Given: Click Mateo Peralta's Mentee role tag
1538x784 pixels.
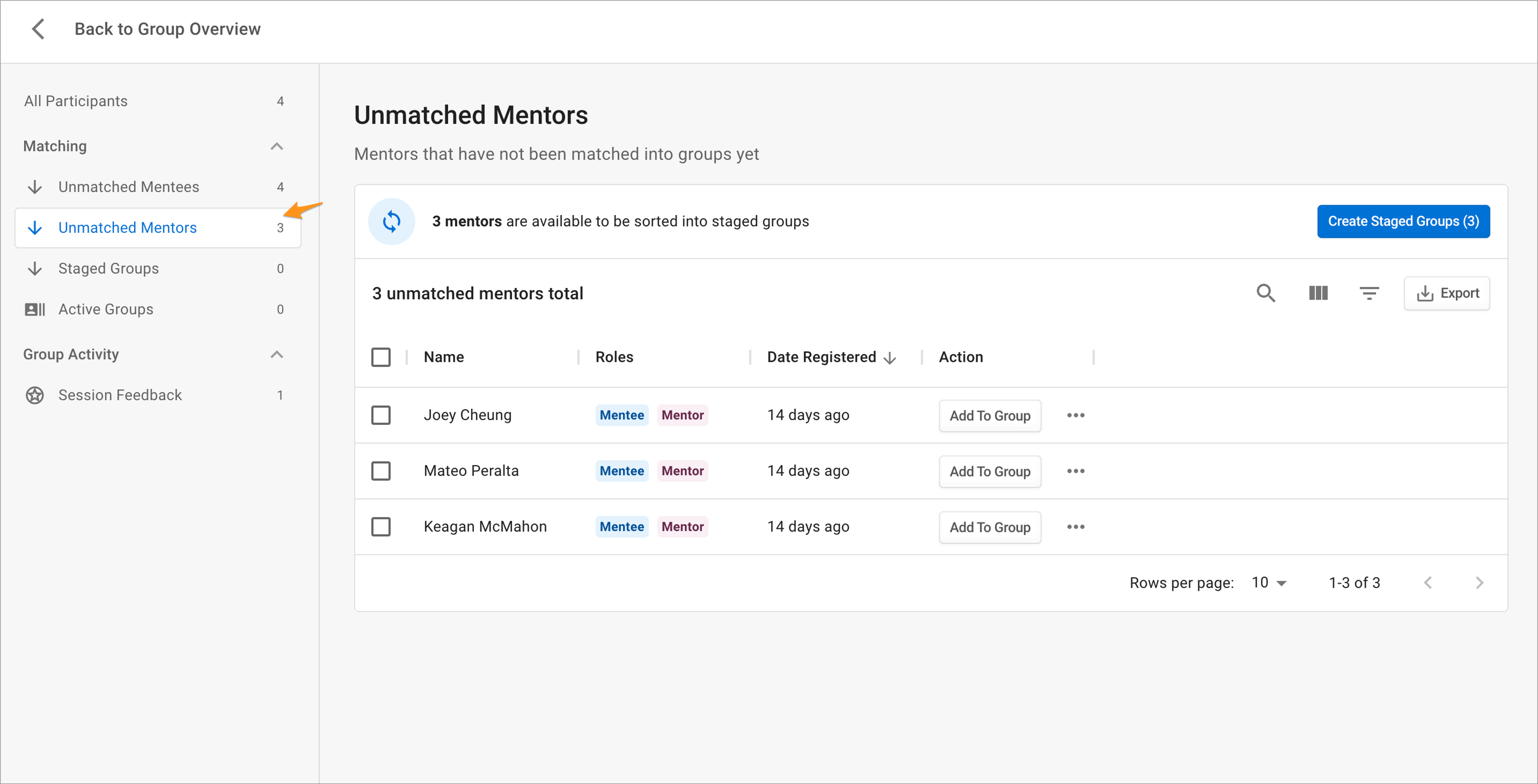Looking at the screenshot, I should [622, 471].
